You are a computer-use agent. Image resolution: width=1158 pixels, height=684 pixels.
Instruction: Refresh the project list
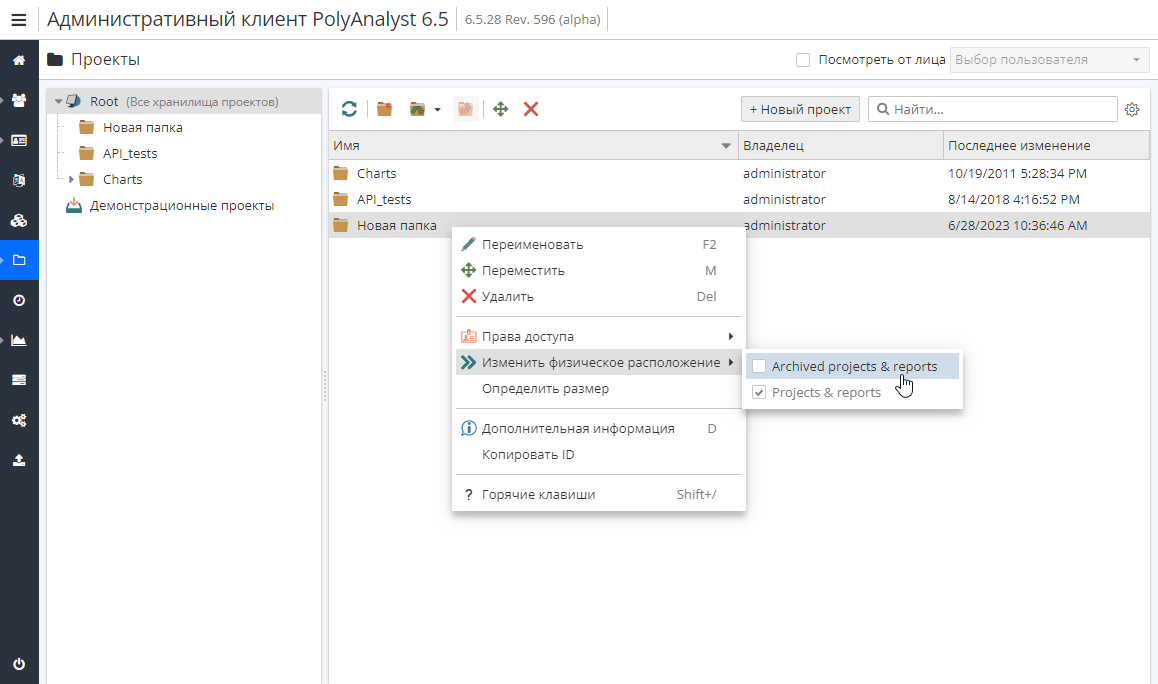[x=349, y=109]
